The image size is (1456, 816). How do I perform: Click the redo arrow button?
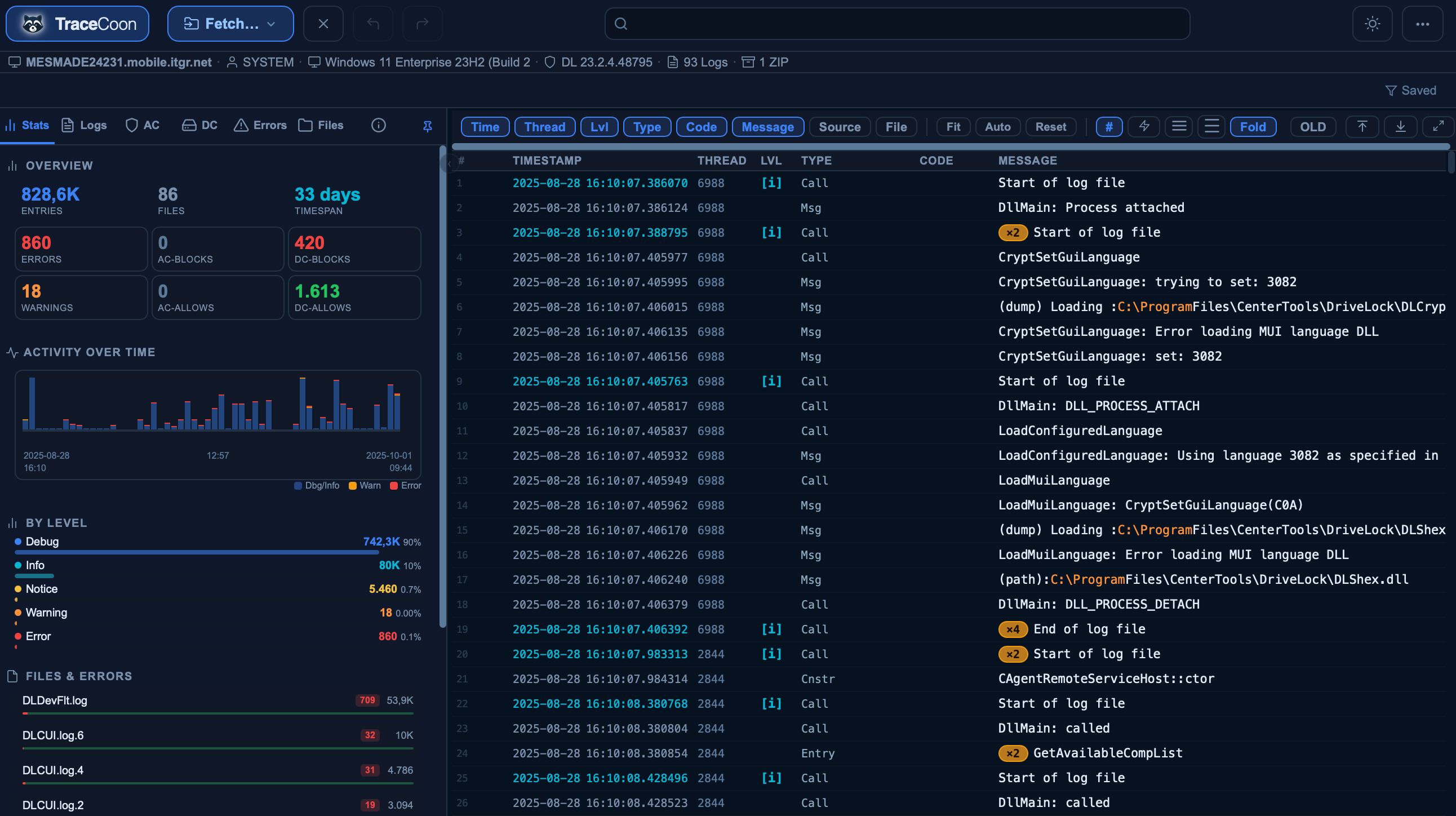click(x=422, y=24)
